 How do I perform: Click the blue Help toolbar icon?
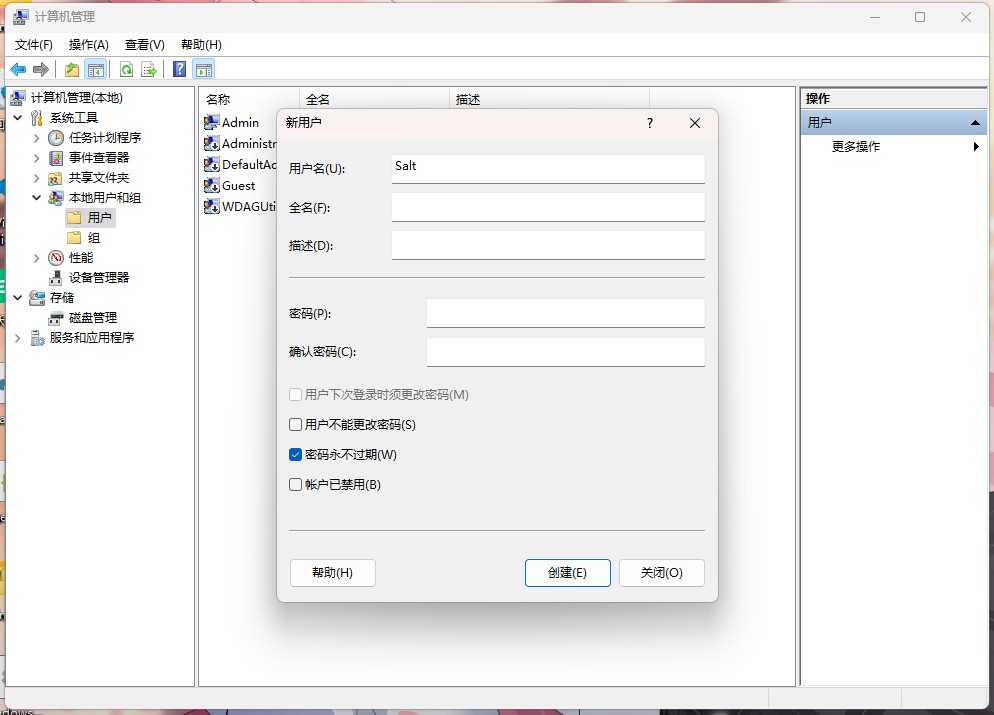[x=180, y=69]
